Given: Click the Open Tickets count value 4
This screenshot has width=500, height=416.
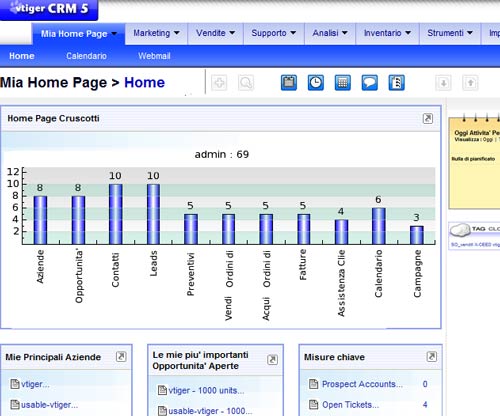Looking at the screenshot, I should (x=425, y=405).
